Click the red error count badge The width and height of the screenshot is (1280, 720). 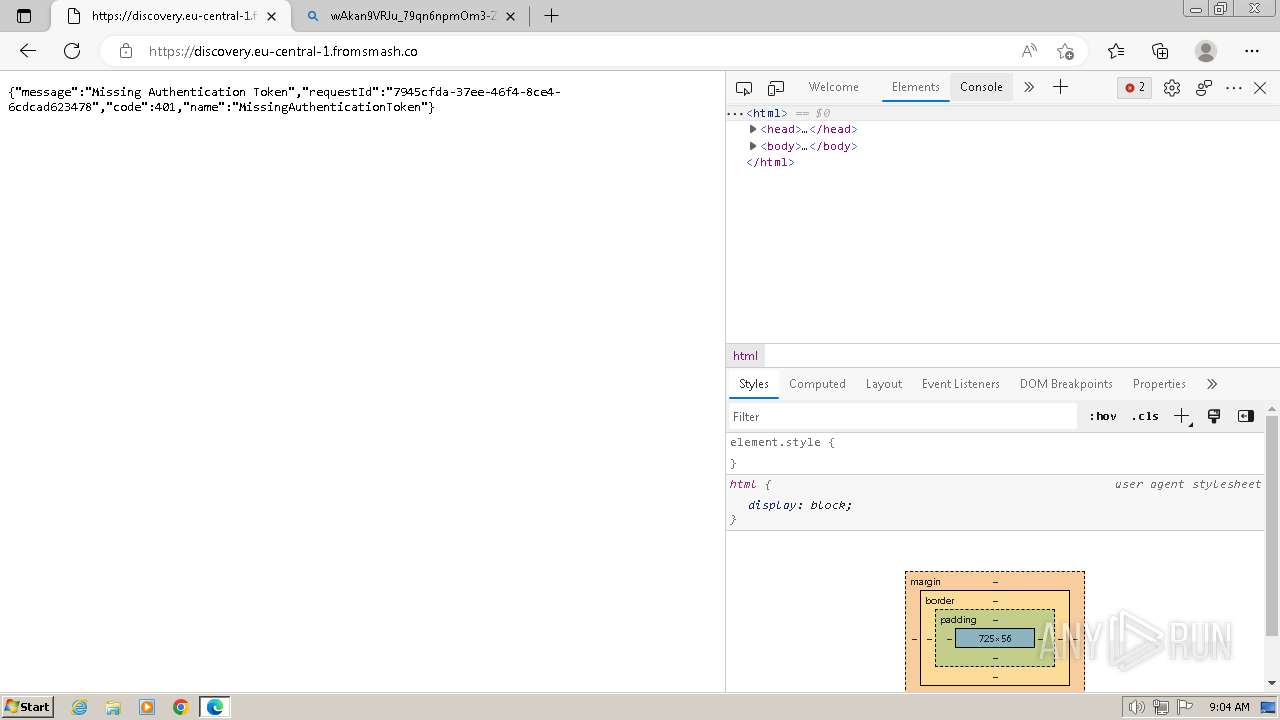pos(1135,88)
